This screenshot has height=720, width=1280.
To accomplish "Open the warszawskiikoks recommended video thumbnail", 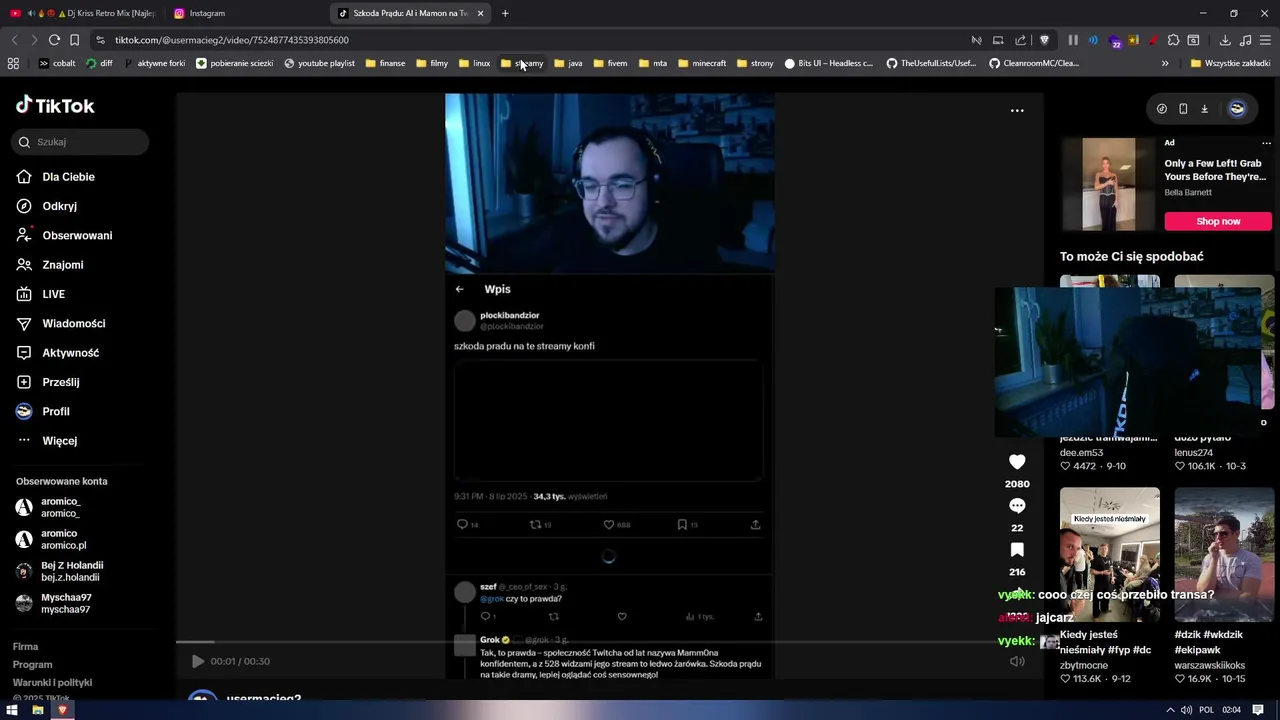I will pos(1224,554).
